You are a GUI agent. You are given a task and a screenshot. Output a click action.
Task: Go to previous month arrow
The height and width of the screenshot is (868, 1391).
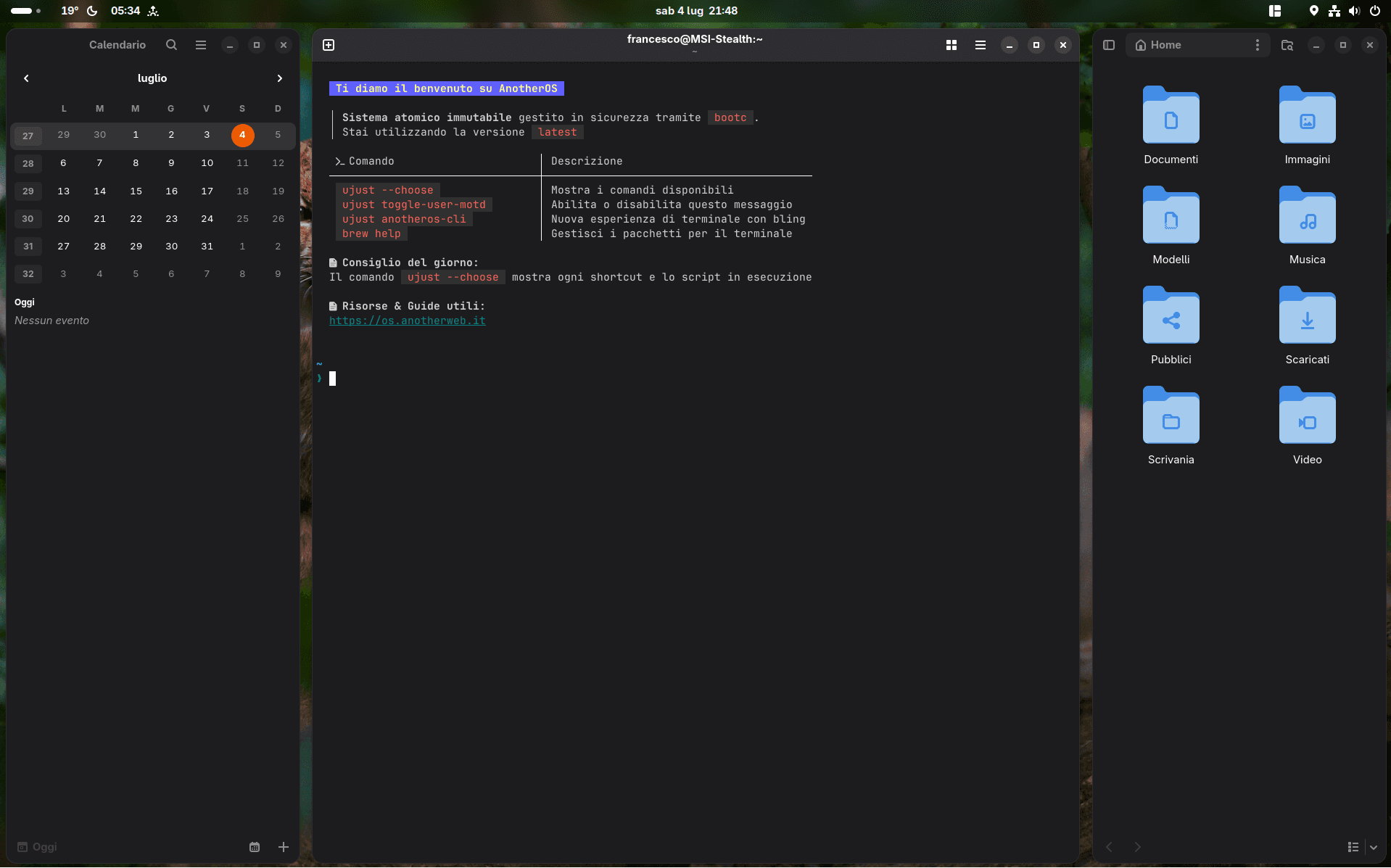click(x=26, y=78)
